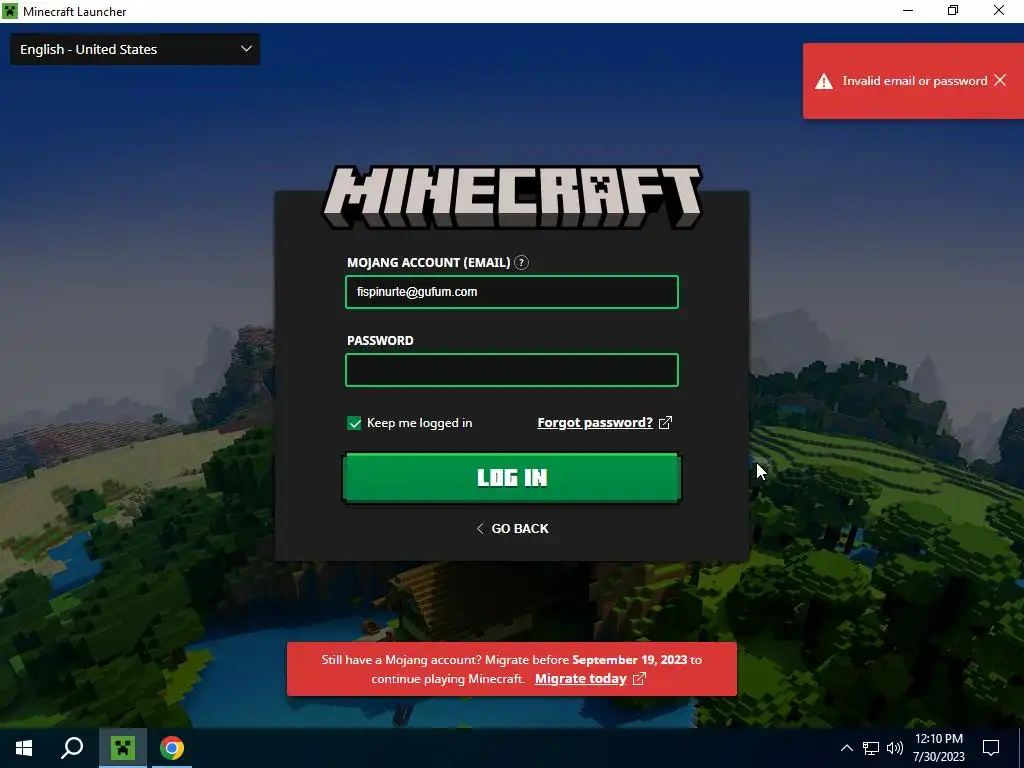Image resolution: width=1024 pixels, height=768 pixels.
Task: Open the volume speaker tray icon
Action: click(895, 748)
